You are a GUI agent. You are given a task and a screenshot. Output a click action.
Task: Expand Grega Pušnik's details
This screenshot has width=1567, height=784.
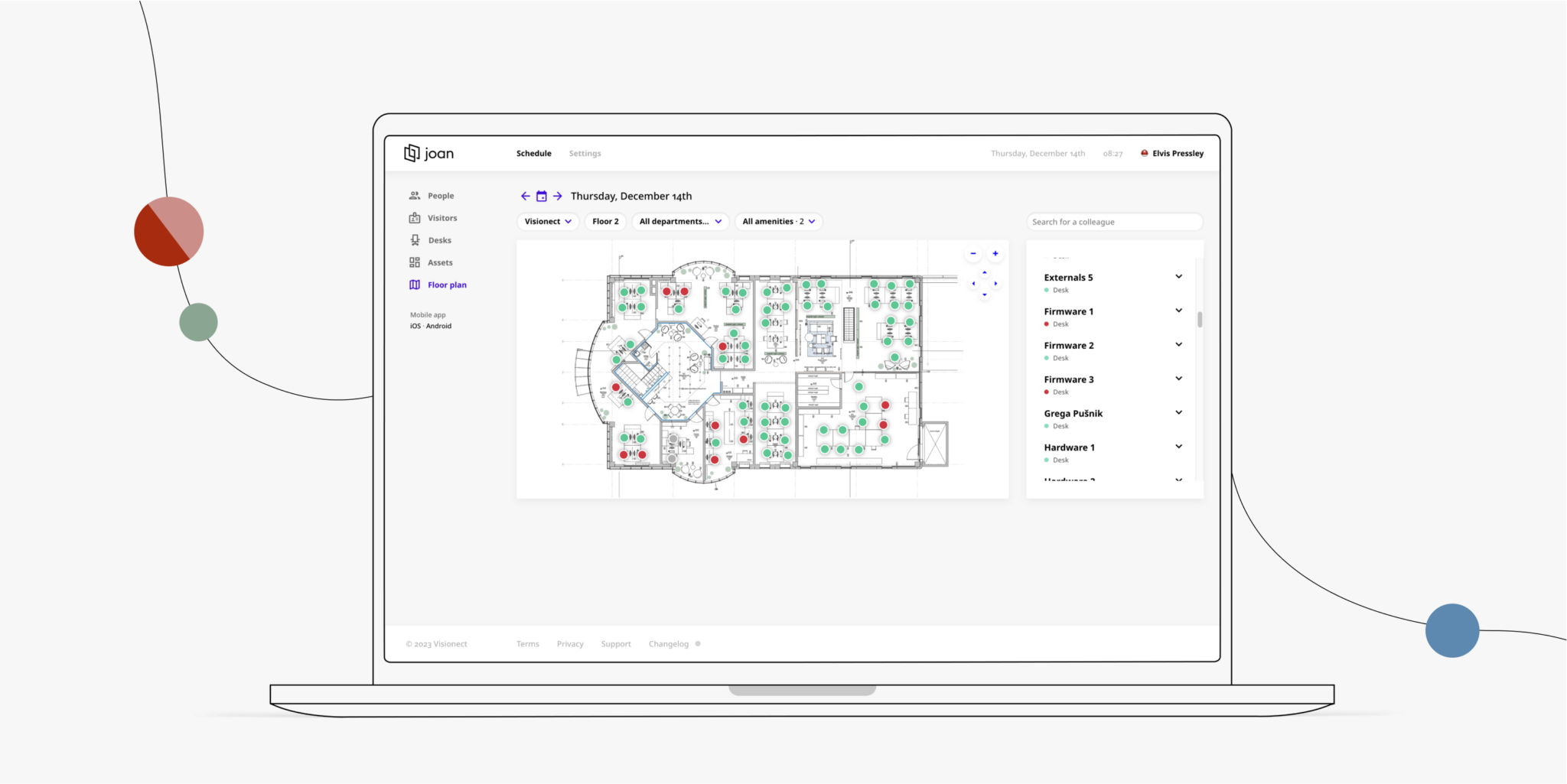[1178, 412]
